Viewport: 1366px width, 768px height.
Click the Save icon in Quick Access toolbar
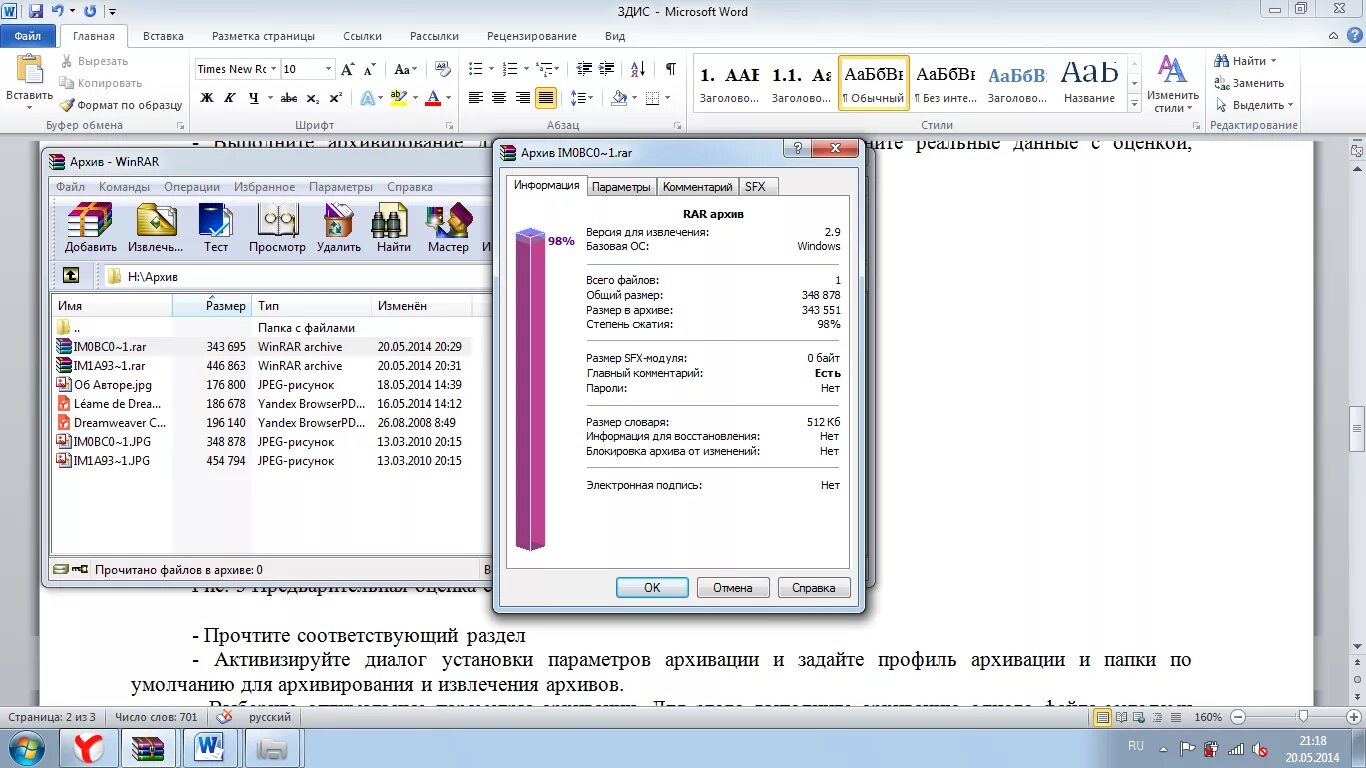(36, 11)
